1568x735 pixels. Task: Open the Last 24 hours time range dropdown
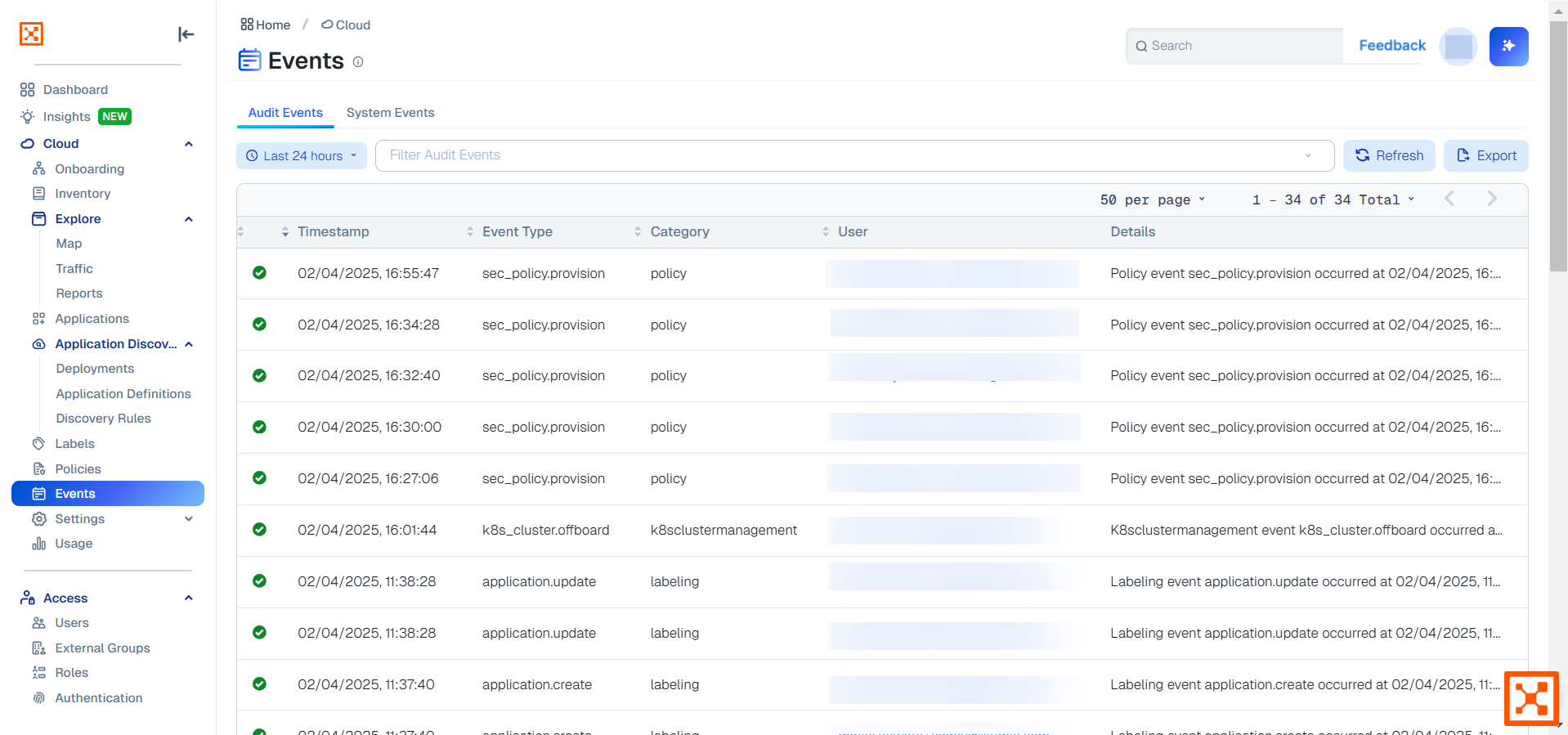[x=302, y=156]
